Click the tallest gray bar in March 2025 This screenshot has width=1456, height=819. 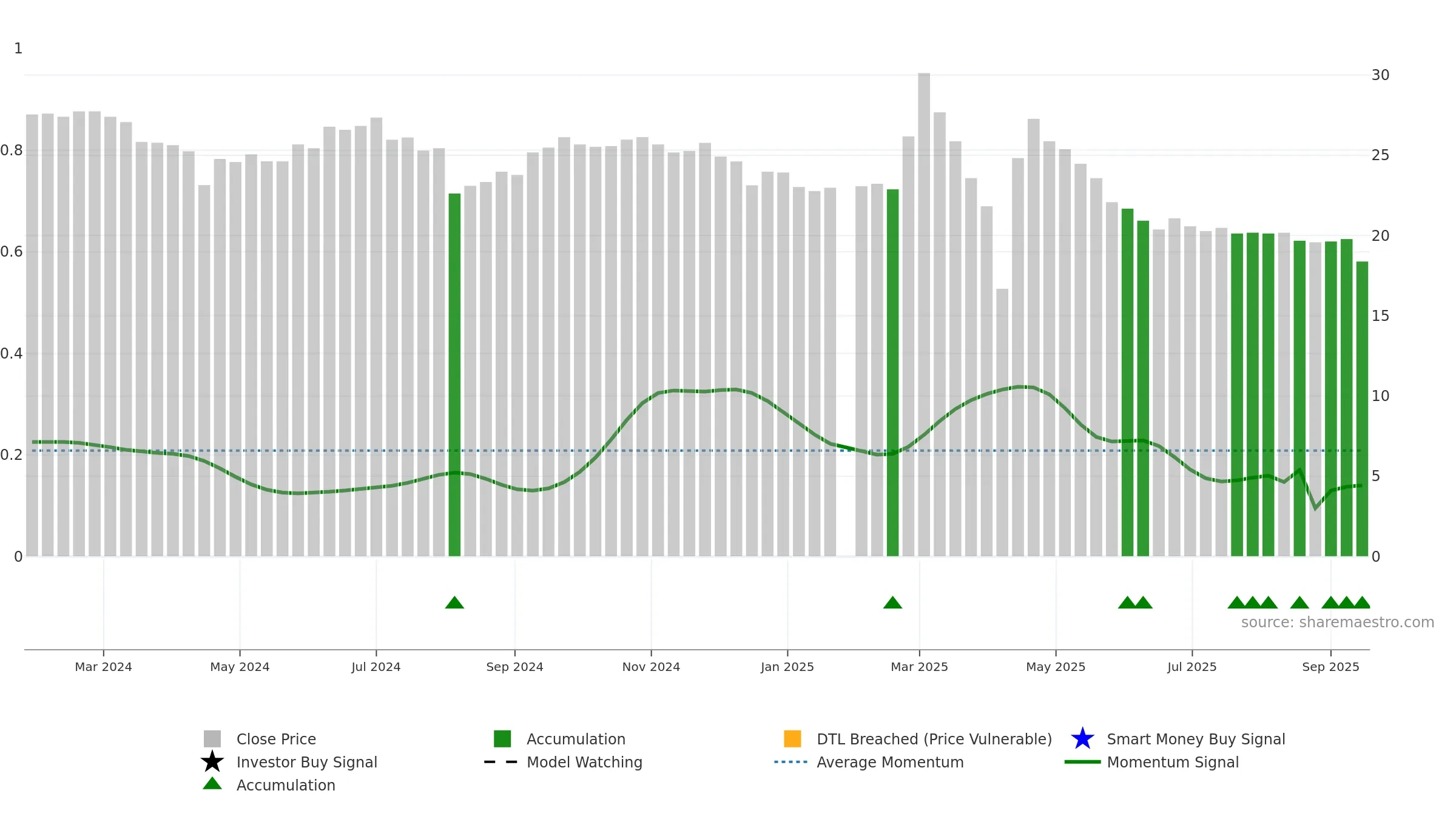click(x=924, y=314)
